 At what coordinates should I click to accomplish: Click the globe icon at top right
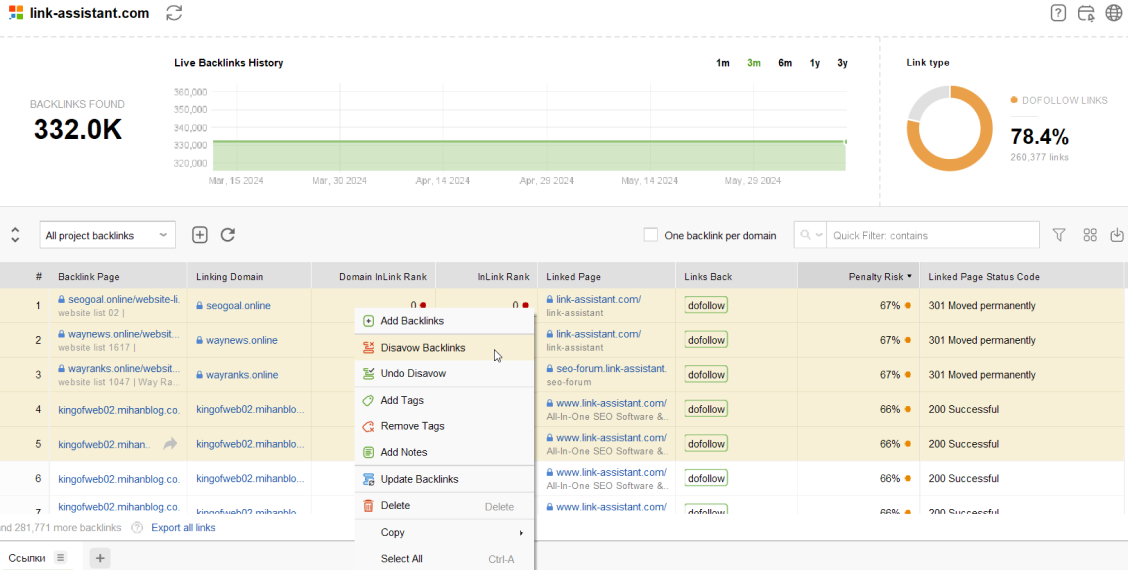1114,13
